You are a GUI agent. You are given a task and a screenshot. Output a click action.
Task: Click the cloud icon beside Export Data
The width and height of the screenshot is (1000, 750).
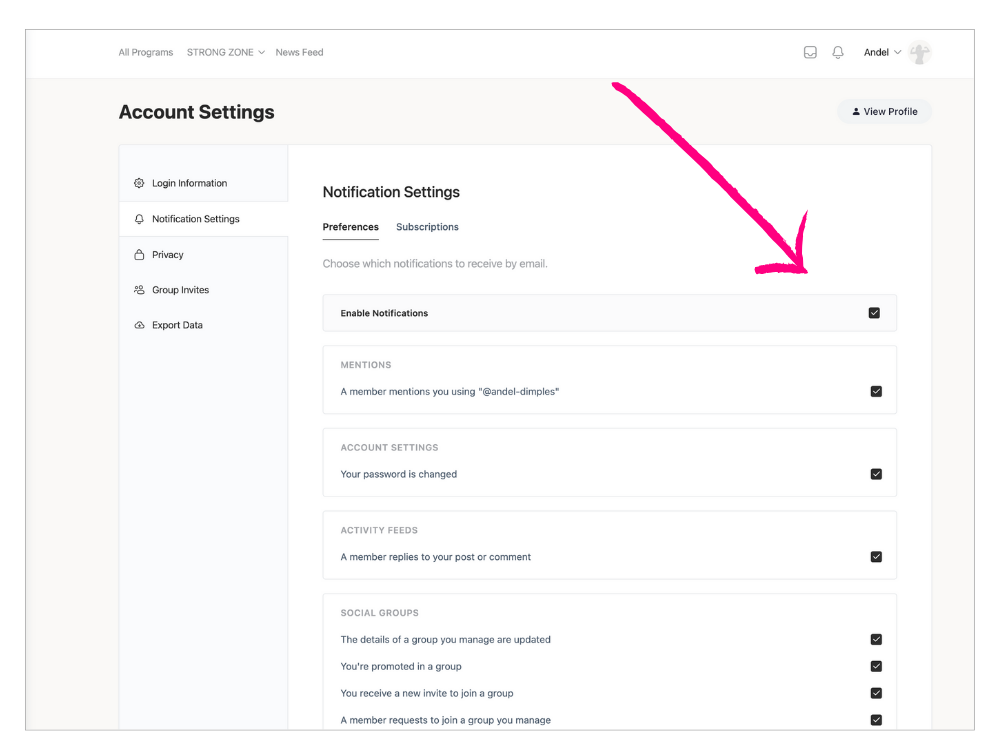point(139,326)
